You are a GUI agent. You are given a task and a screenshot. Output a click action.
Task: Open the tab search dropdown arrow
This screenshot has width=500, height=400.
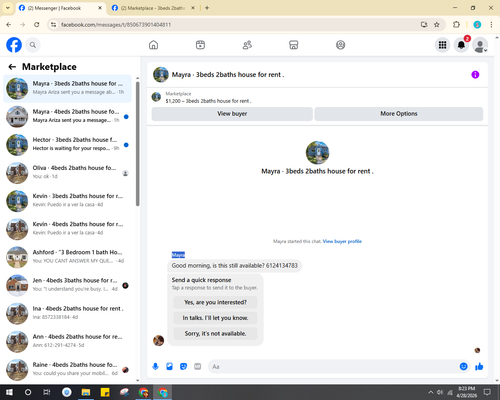7,8
